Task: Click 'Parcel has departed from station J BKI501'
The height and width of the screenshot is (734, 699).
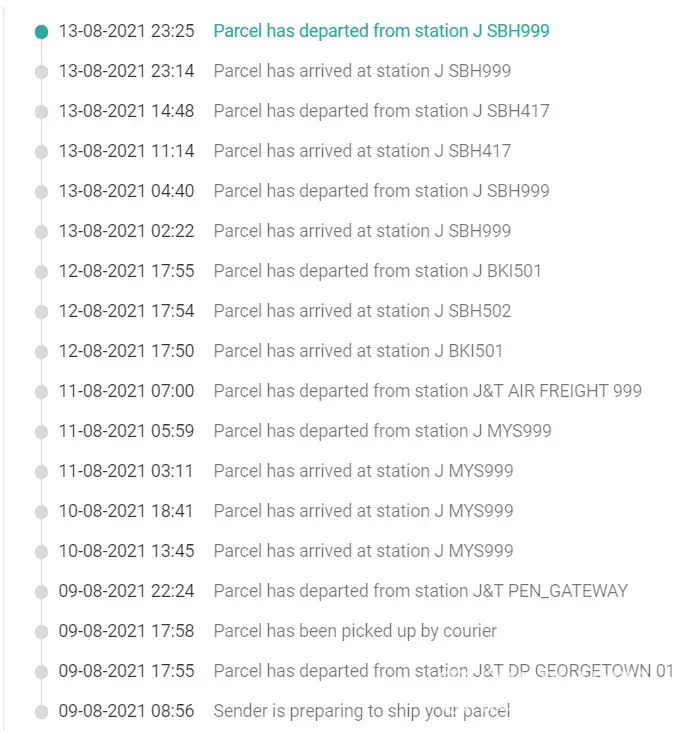Action: pyautogui.click(x=377, y=271)
